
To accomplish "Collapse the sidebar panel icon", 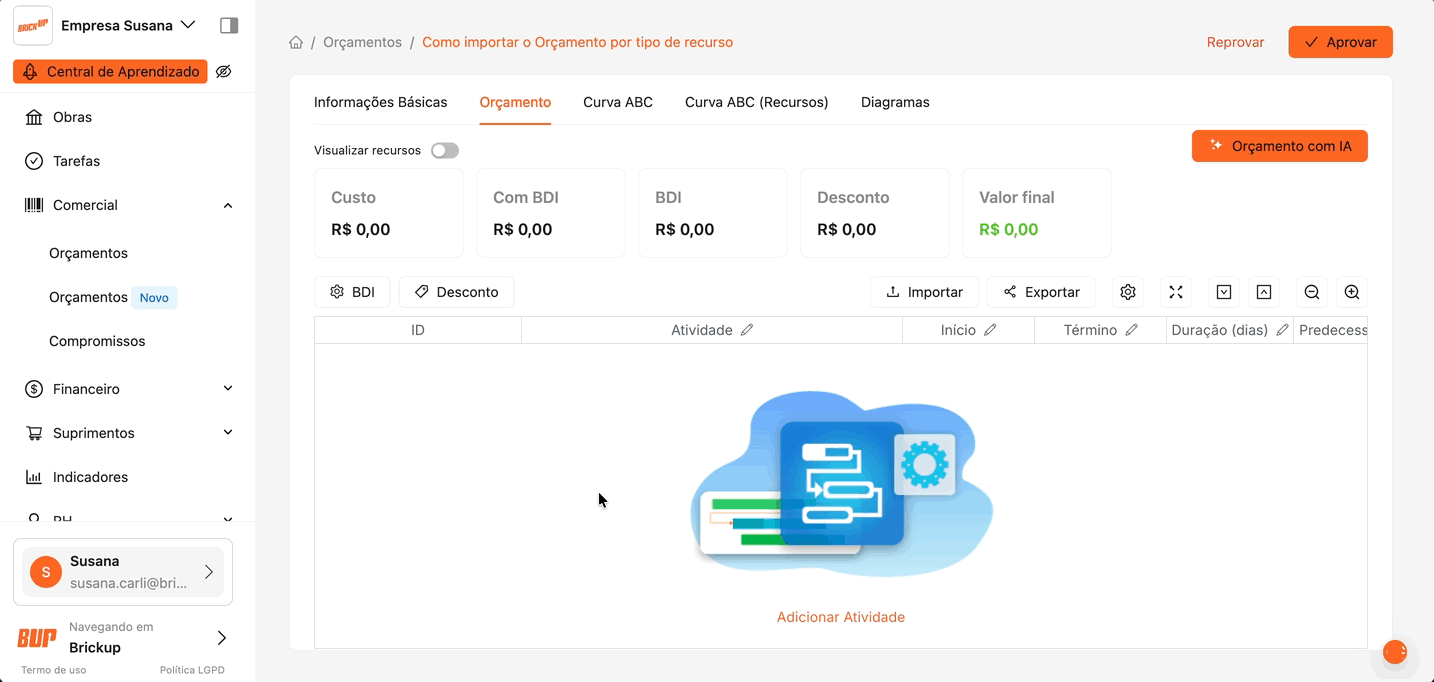I will coord(229,25).
